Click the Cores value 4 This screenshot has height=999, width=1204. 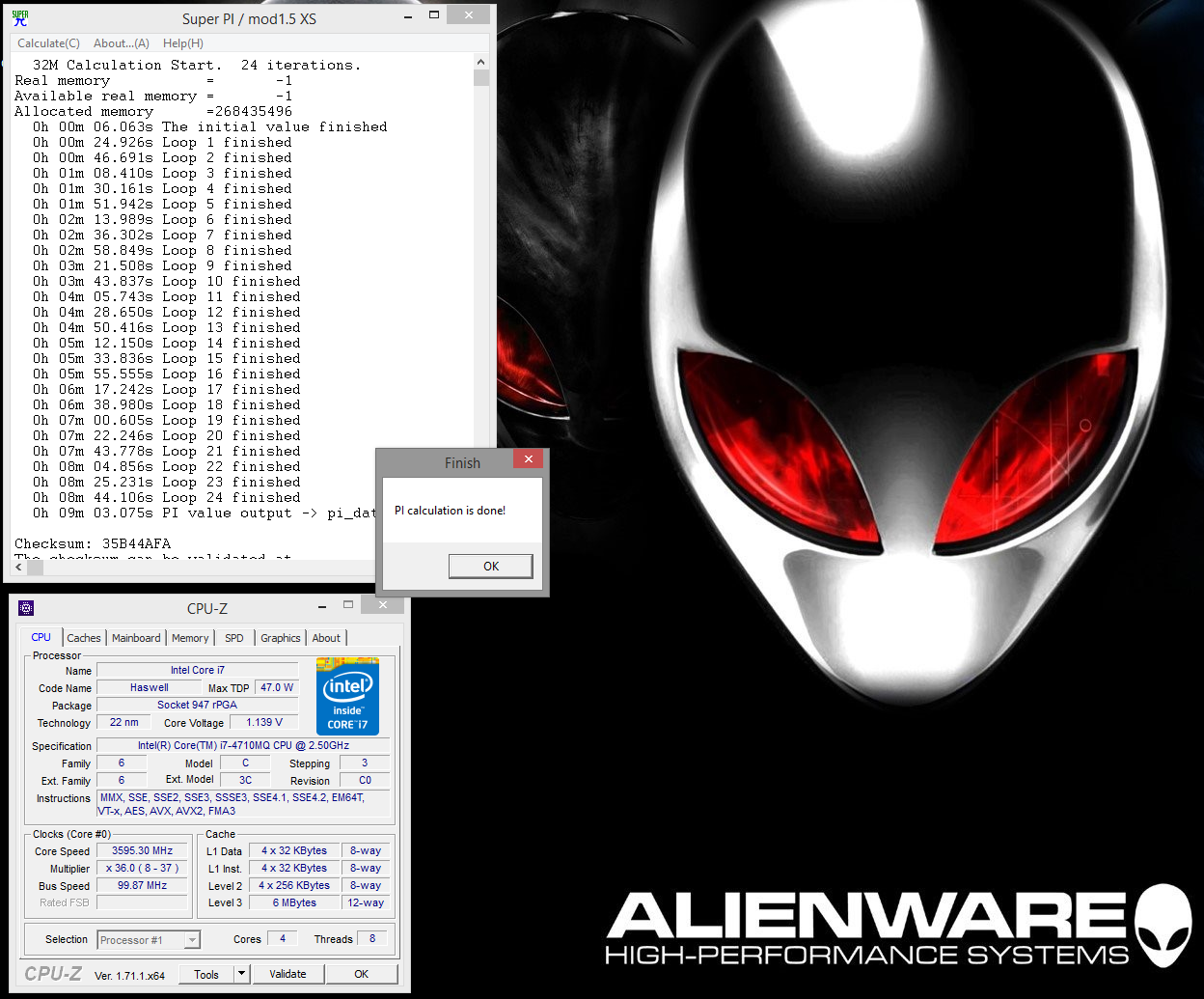283,938
